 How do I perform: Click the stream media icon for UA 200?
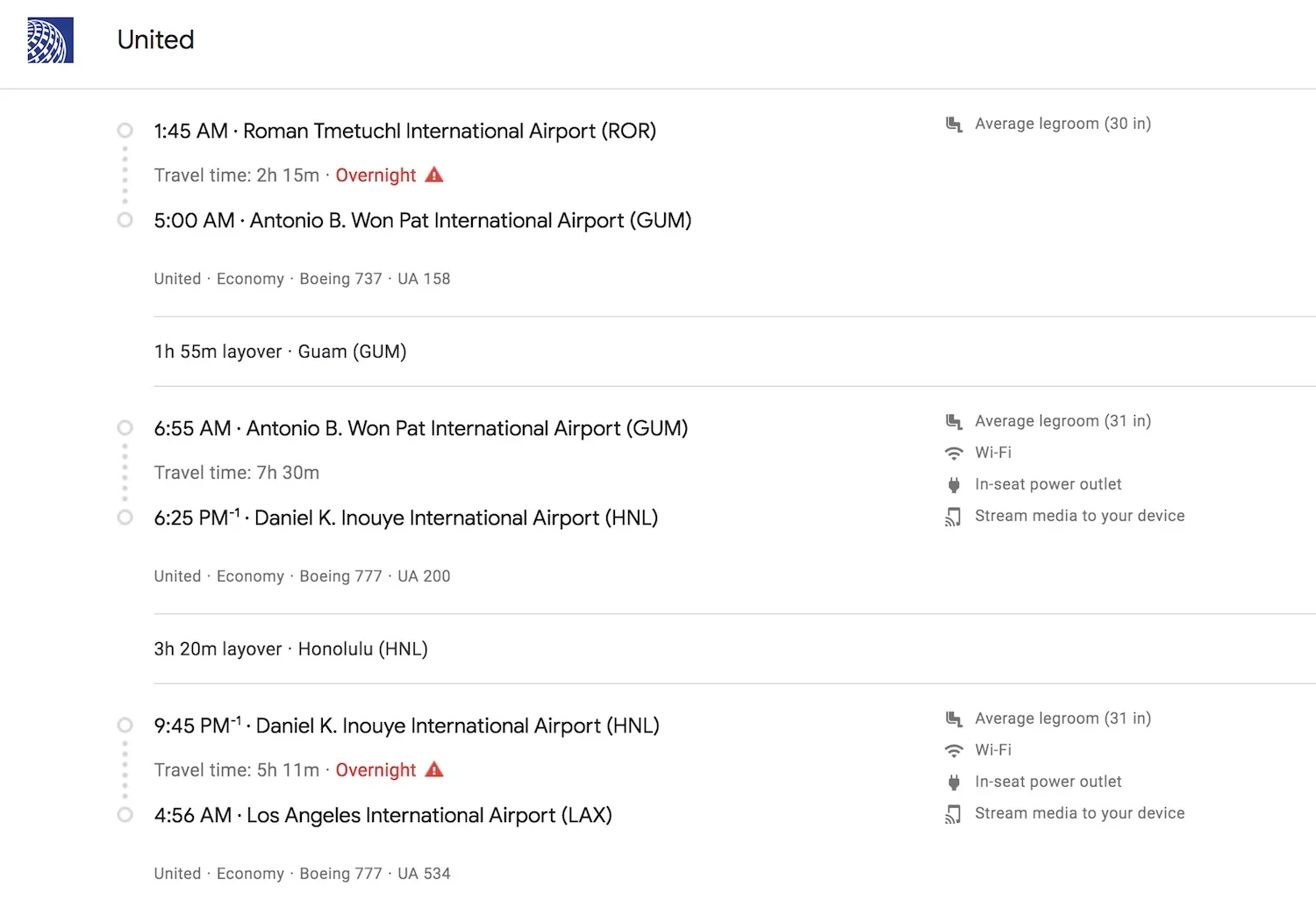tap(954, 517)
